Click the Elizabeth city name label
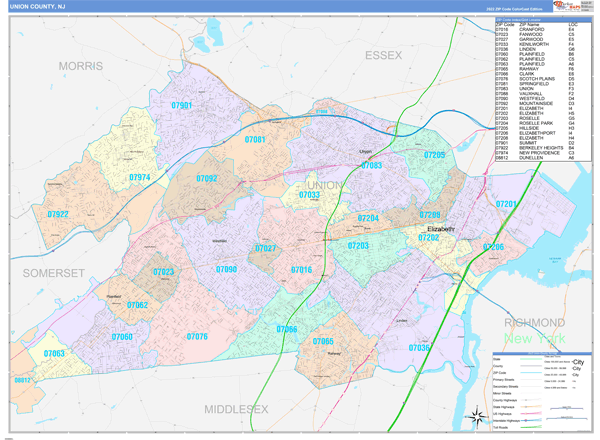Viewport: 600px width, 440px height. click(435, 228)
